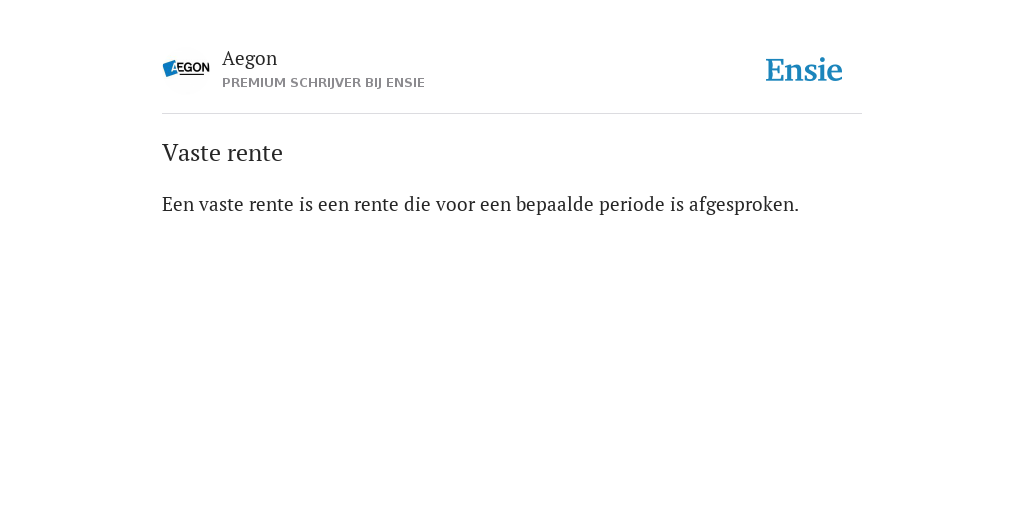Click the capitalized 'Een' starting the sentence

tap(178, 204)
